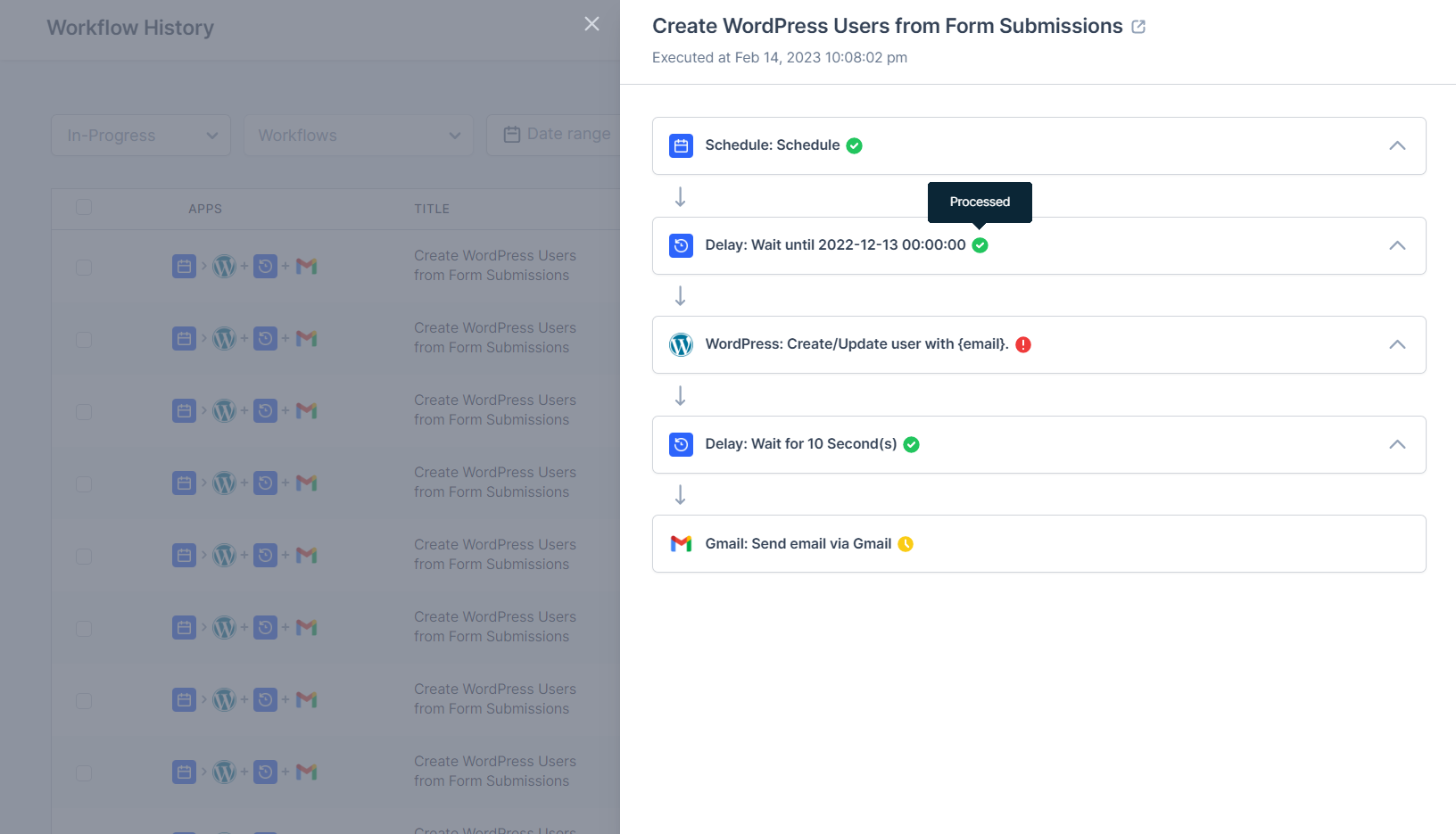This screenshot has height=834, width=1456.
Task: Click the TITLE column header
Action: click(432, 208)
